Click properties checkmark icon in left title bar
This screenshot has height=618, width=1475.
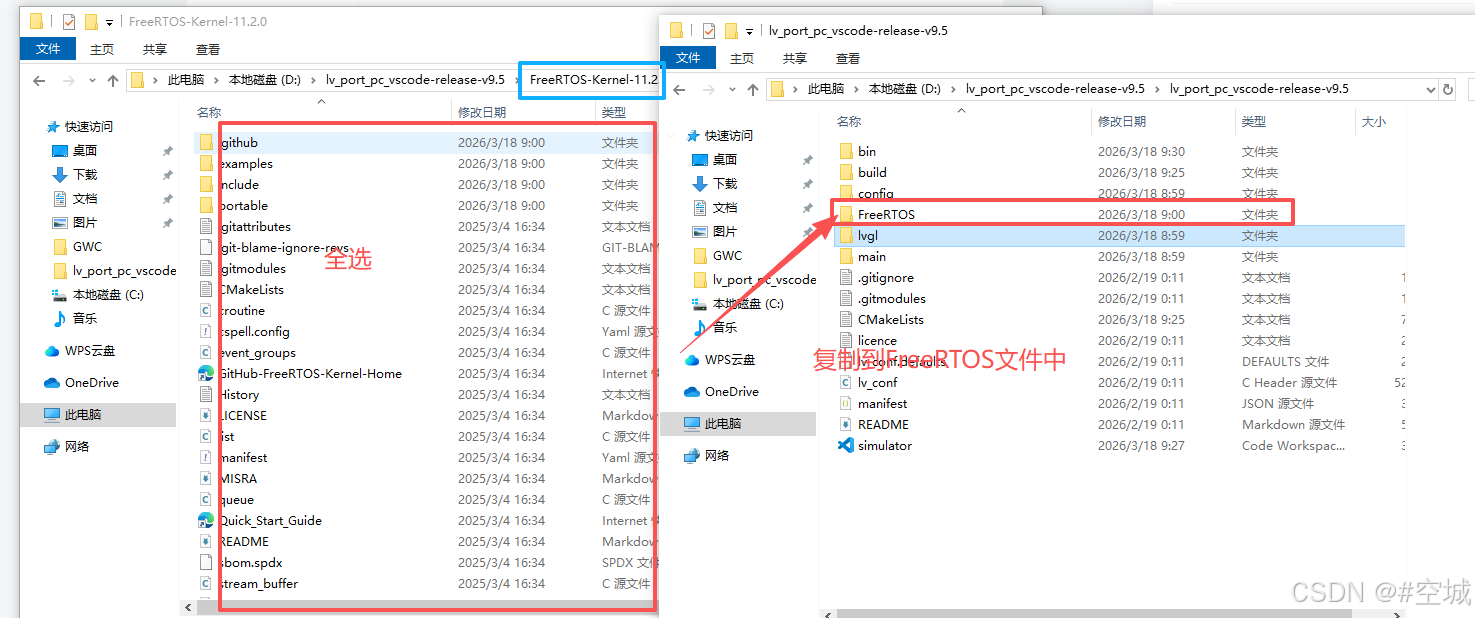point(69,21)
